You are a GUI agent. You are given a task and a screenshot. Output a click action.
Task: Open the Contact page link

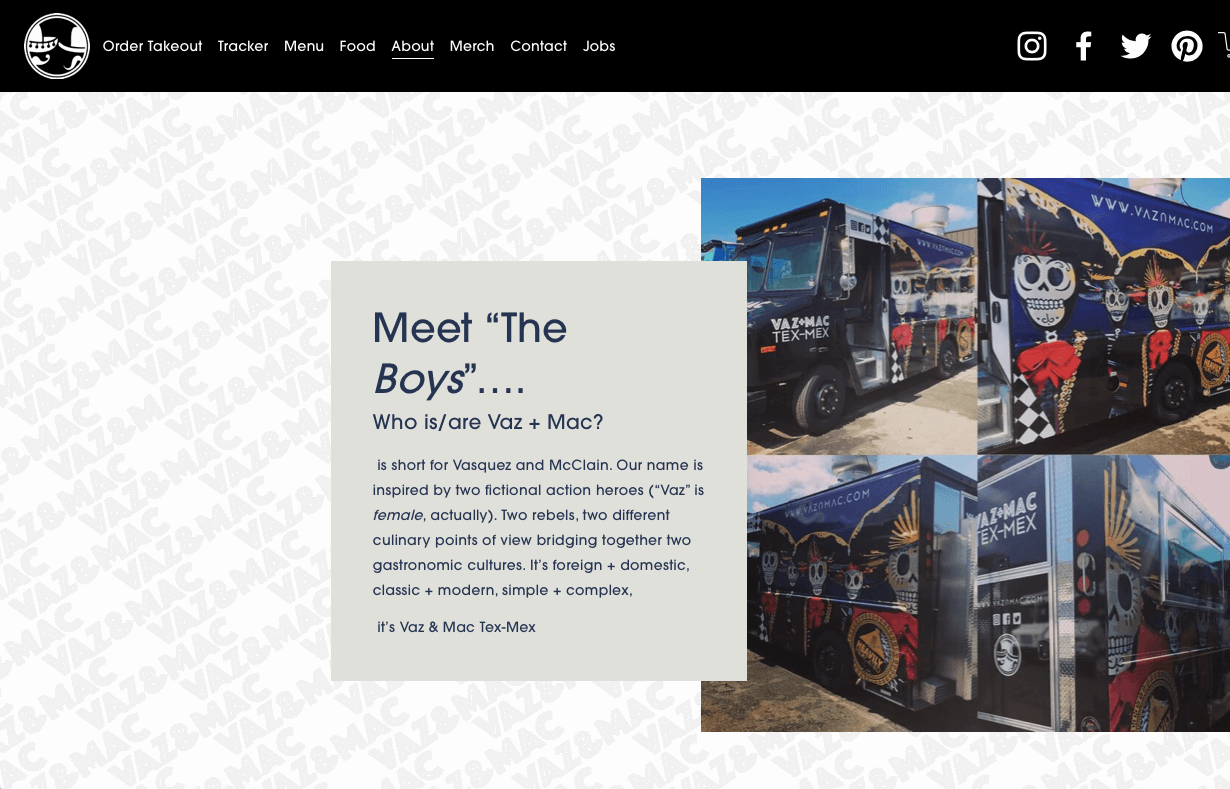539,46
